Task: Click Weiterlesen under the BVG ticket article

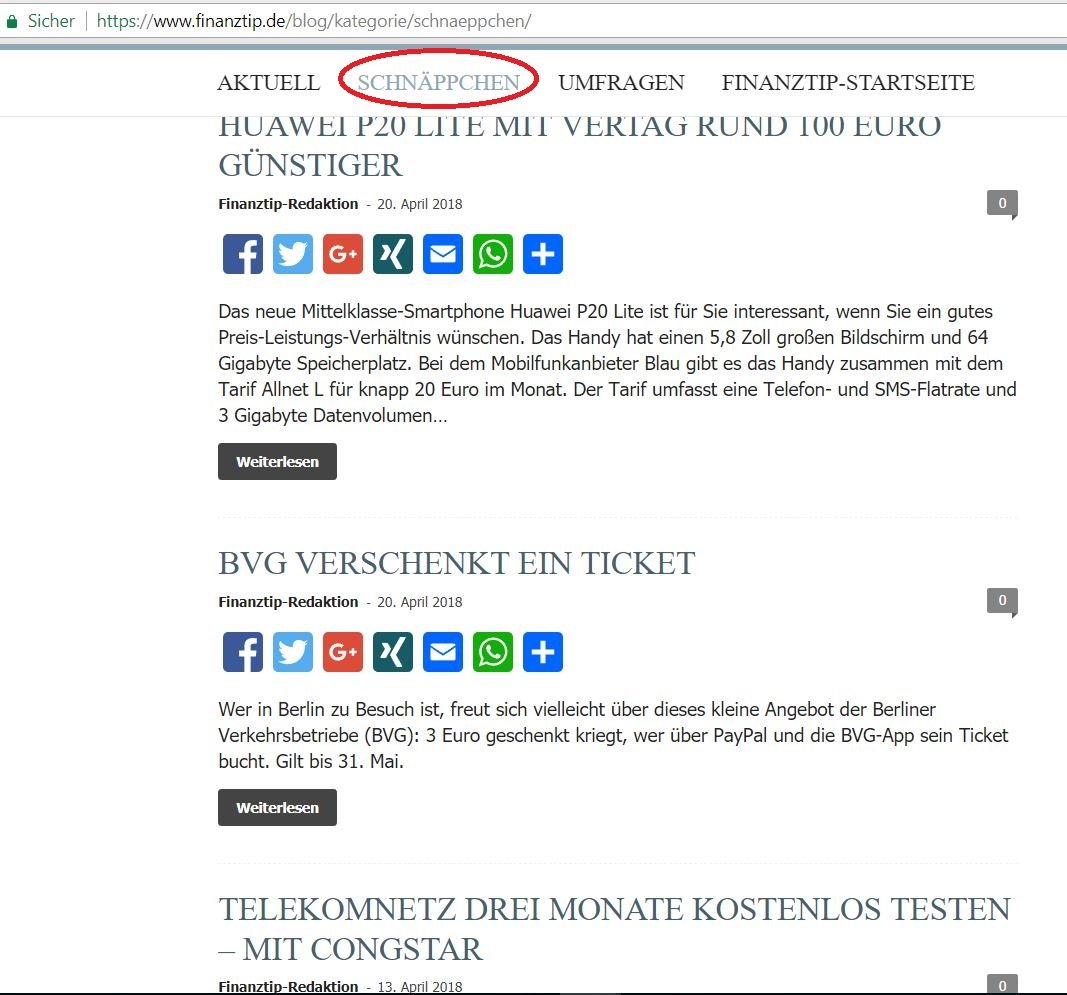Action: pyautogui.click(x=278, y=808)
